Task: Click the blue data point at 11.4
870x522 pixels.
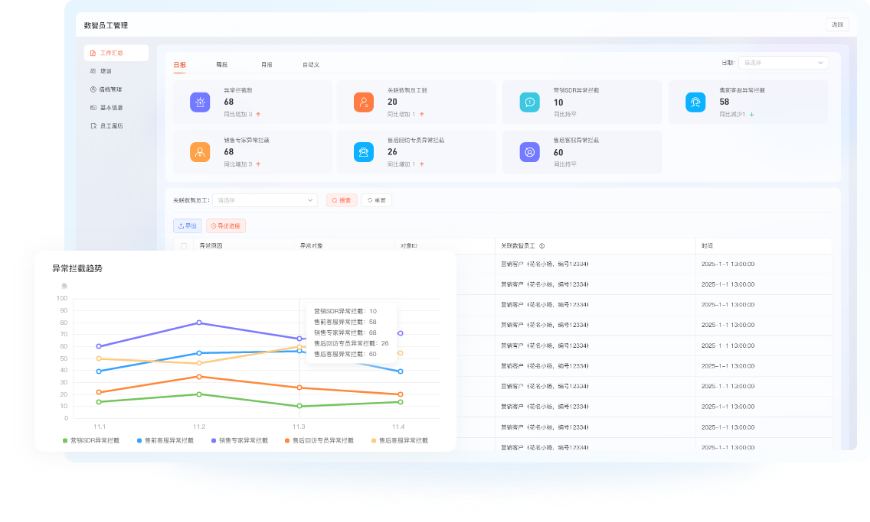Action: pyautogui.click(x=400, y=372)
